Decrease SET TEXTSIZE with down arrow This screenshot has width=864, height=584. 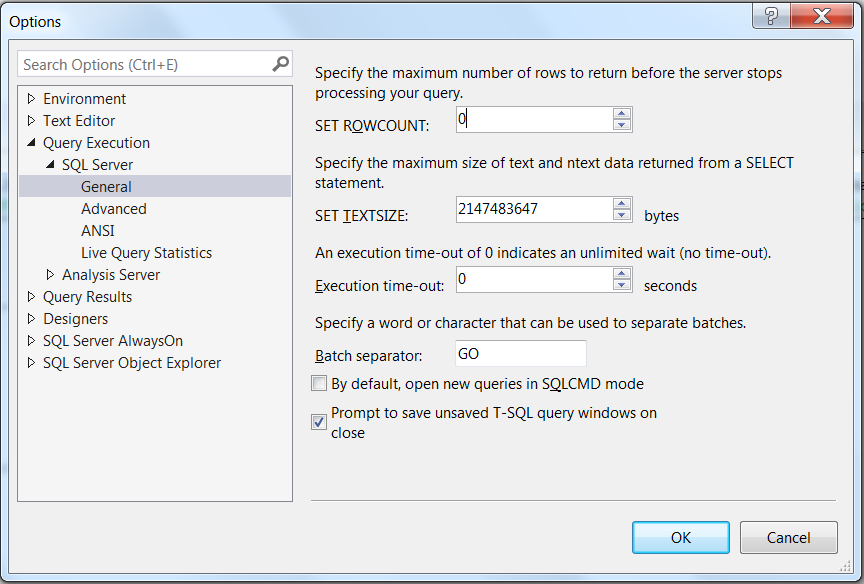622,214
